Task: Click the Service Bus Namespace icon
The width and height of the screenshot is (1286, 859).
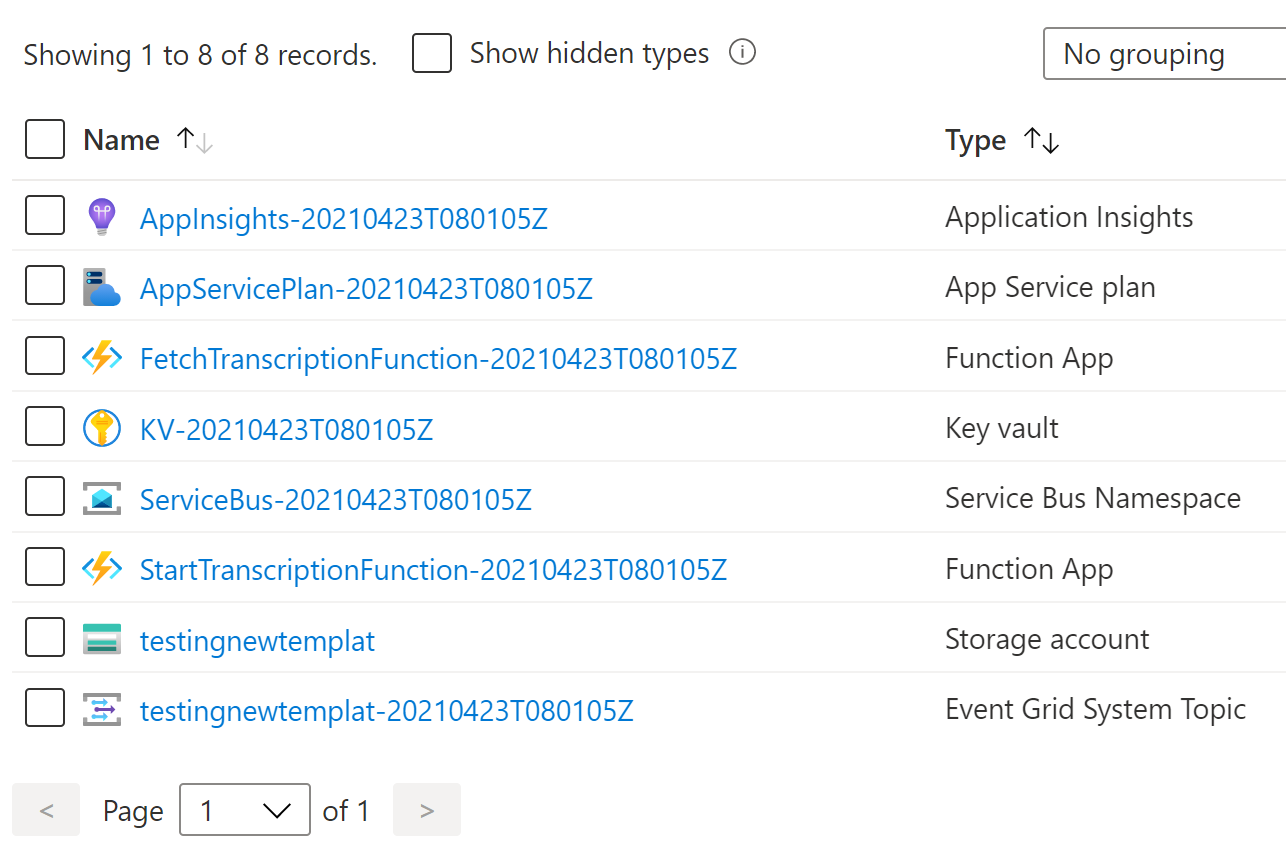Action: 101,499
